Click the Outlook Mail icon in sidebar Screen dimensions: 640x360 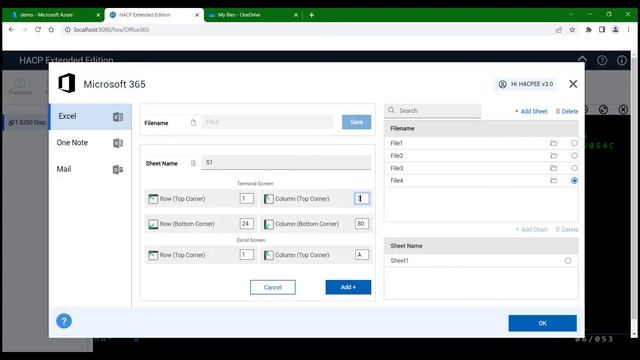118,170
